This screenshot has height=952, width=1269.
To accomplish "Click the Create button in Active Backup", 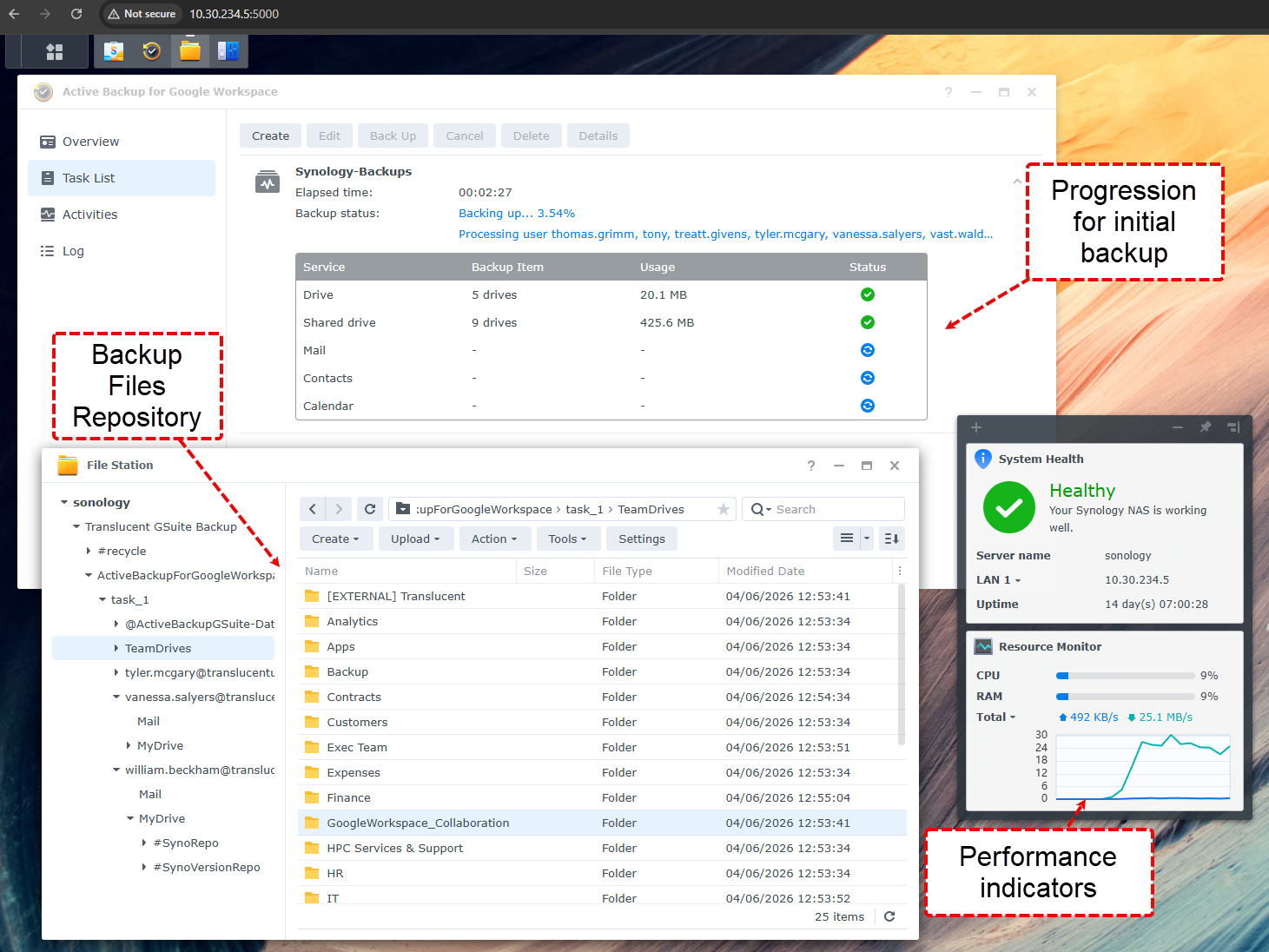I will click(270, 136).
